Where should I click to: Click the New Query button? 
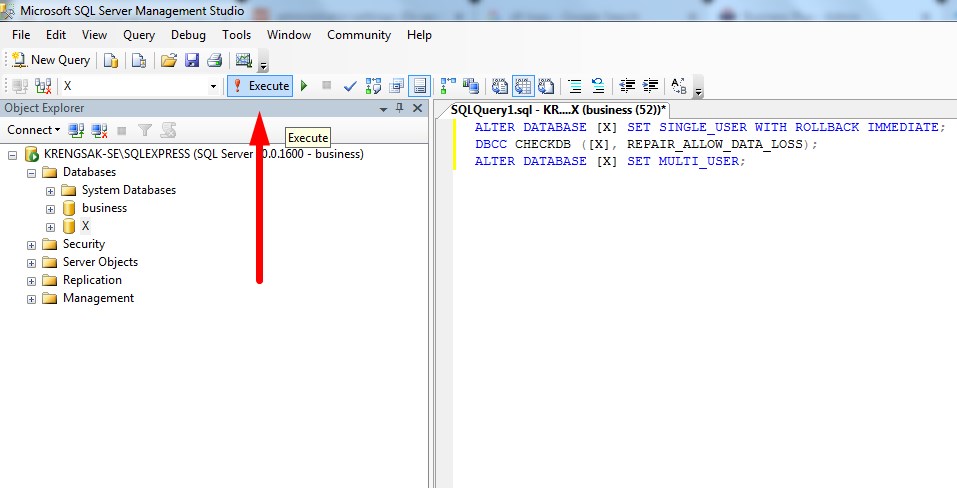(51, 60)
